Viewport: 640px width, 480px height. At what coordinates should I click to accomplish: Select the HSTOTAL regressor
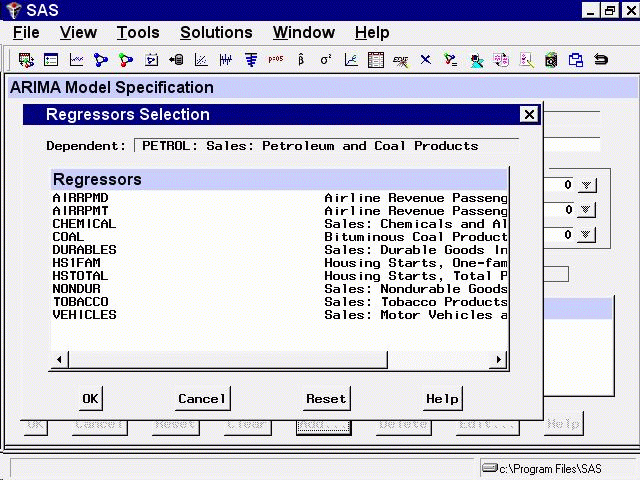coord(280,276)
